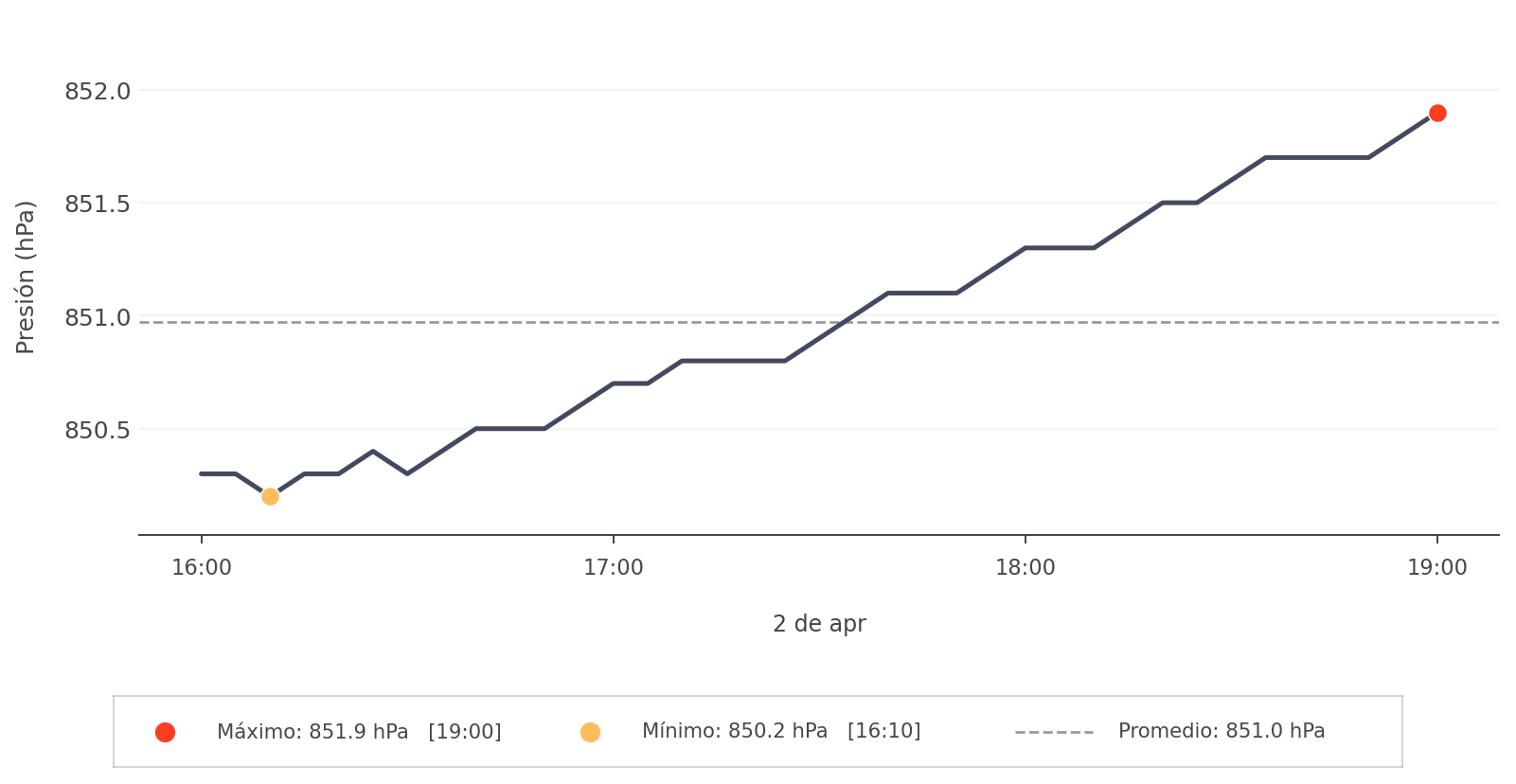1516x784 pixels.
Task: Click the orange minimum point on the line
Action: [x=270, y=496]
